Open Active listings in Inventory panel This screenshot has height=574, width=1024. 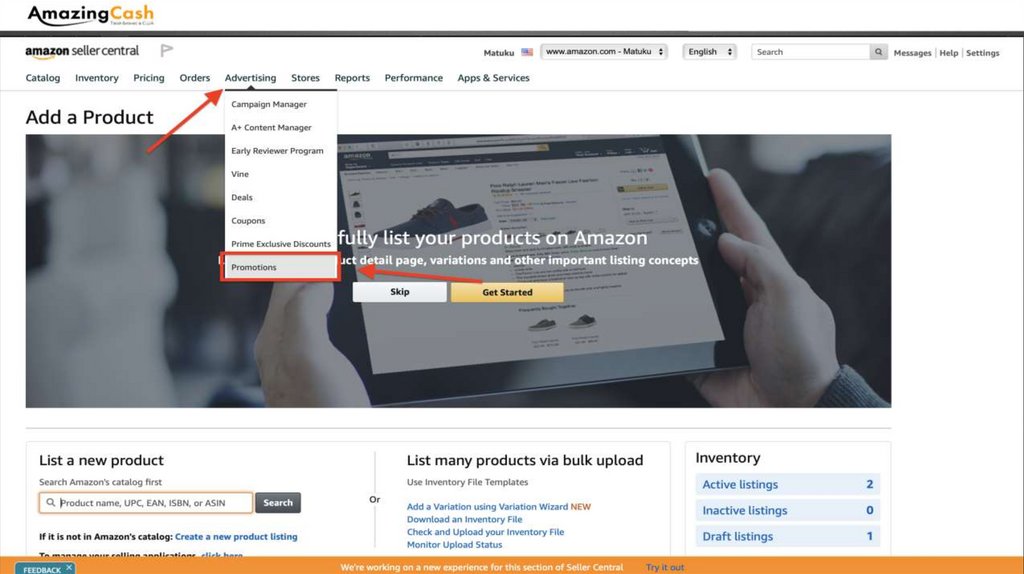tap(788, 485)
